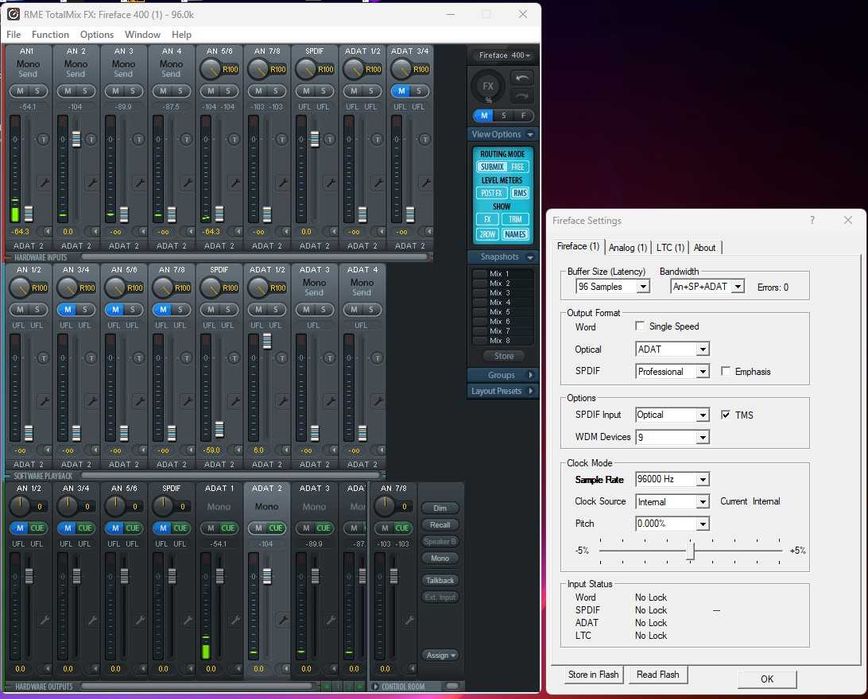Click small arrow under SPDIF playback -59.0 value
868x699 pixels.
238,450
